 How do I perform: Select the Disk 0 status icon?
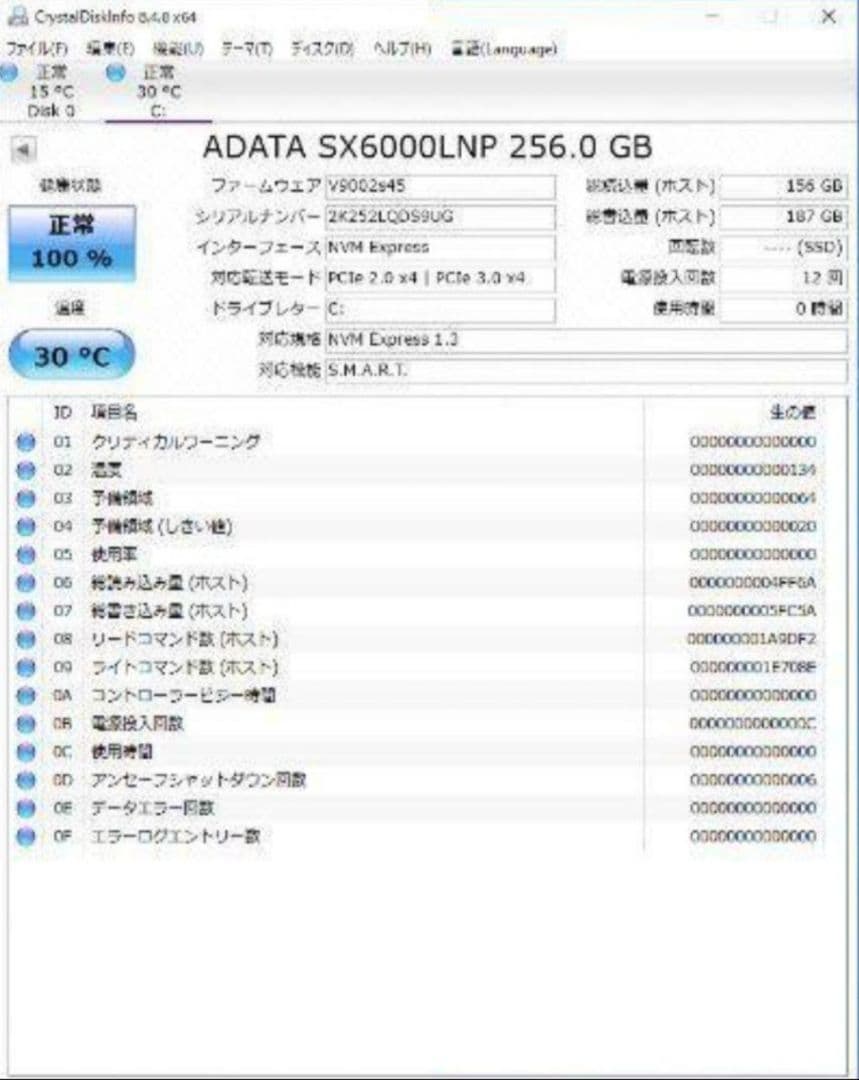click(9, 73)
